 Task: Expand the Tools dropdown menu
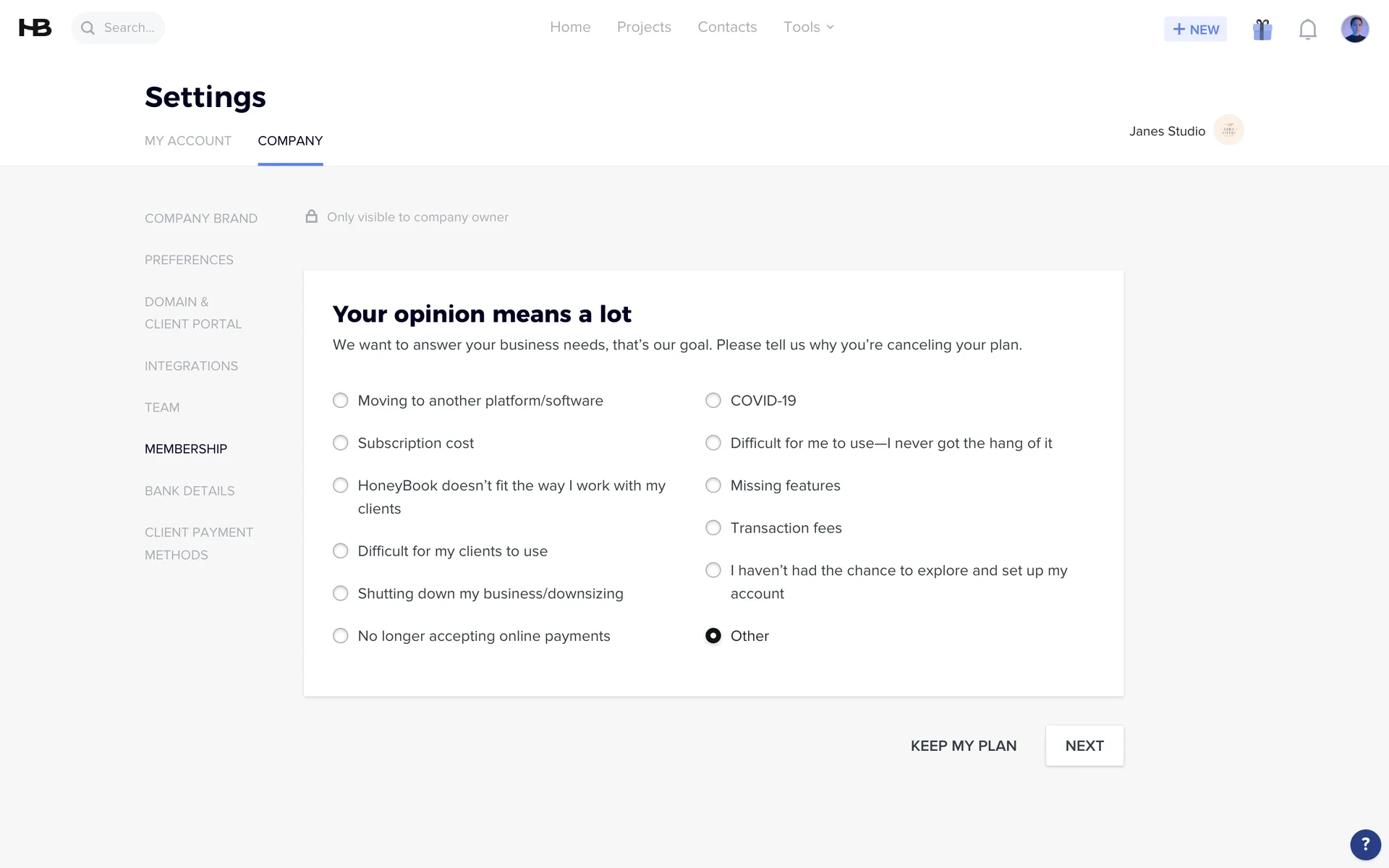(809, 27)
